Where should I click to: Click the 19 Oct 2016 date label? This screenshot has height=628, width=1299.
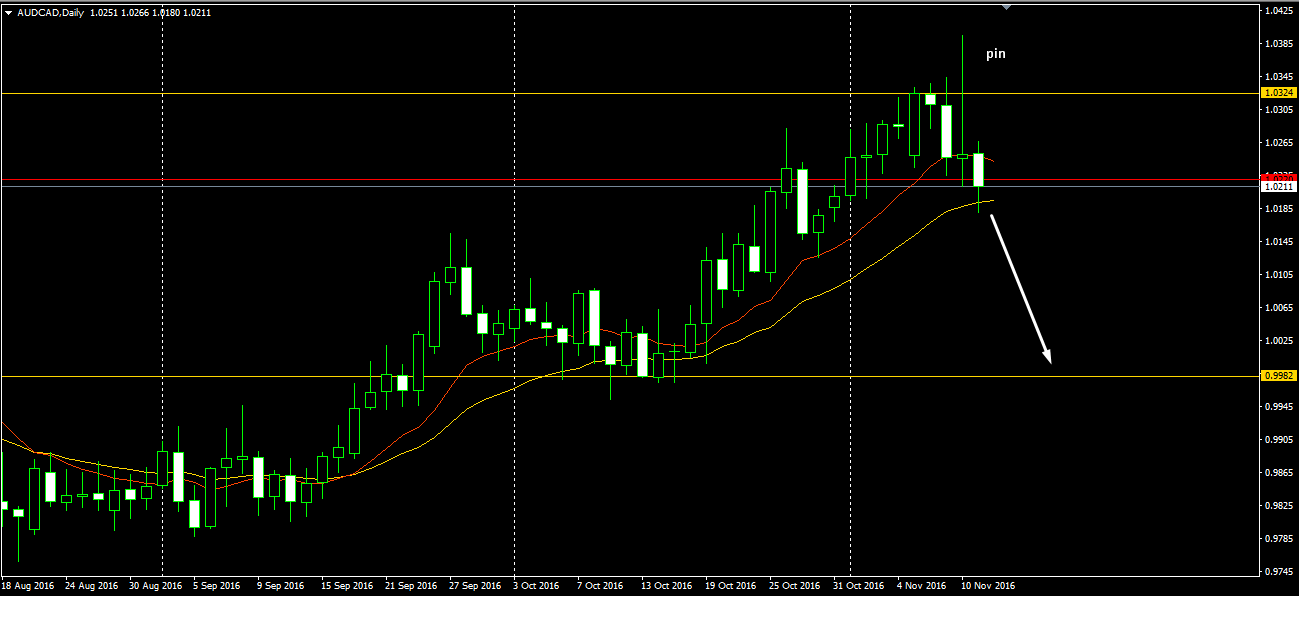[x=731, y=586]
